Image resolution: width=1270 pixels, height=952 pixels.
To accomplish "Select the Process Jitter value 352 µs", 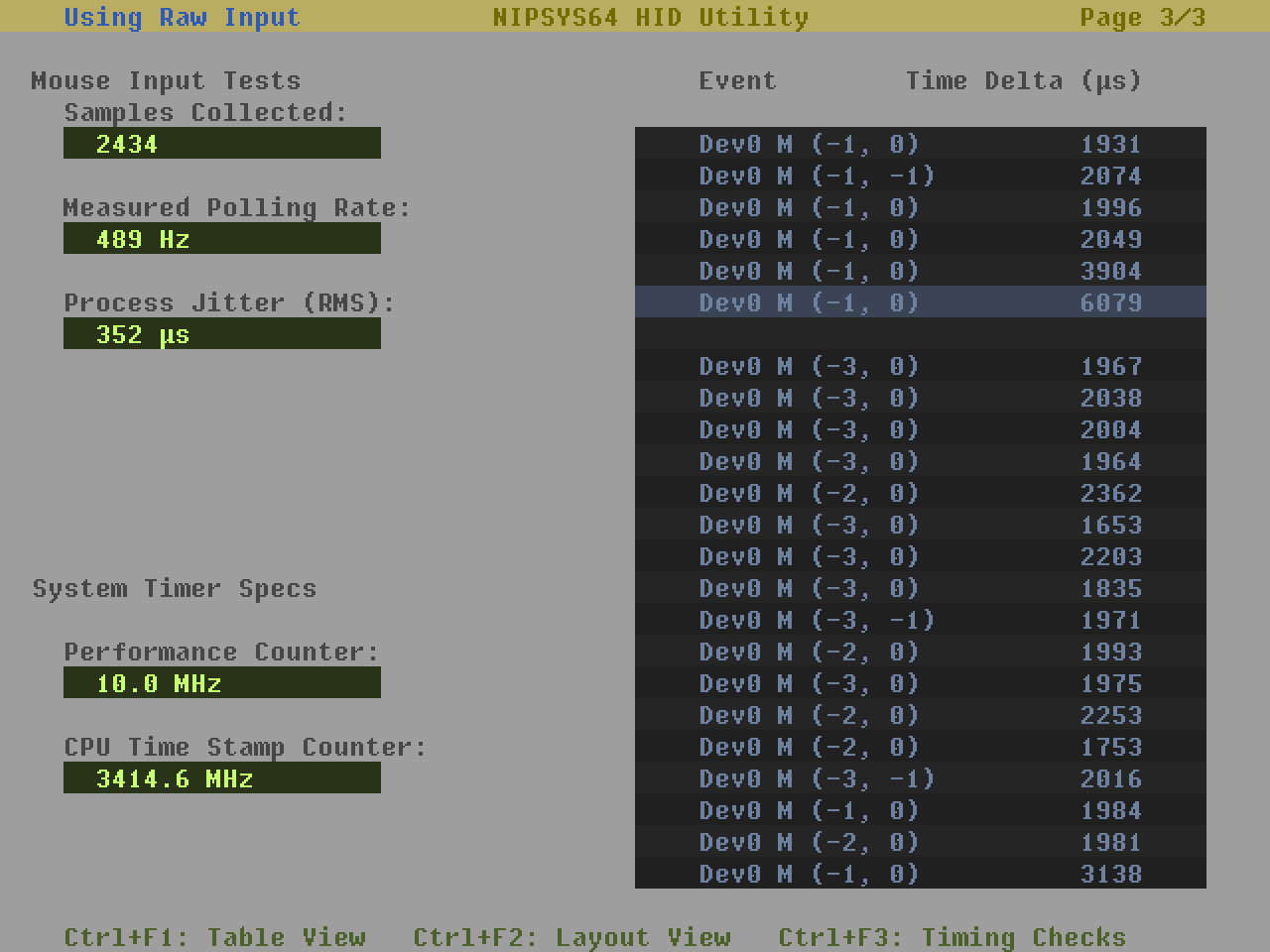I will coord(221,334).
